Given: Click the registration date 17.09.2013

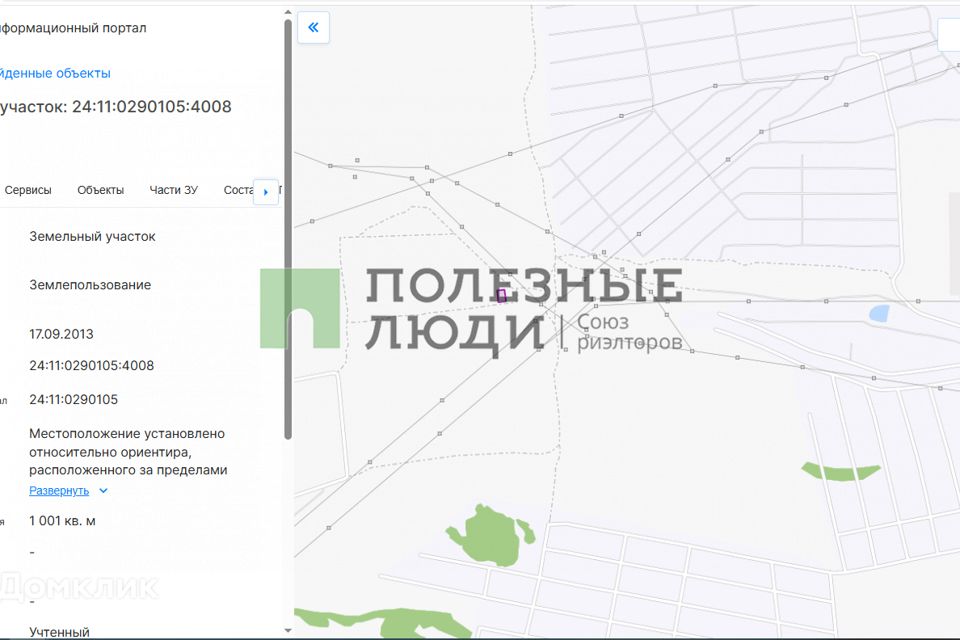Looking at the screenshot, I should click(61, 334).
